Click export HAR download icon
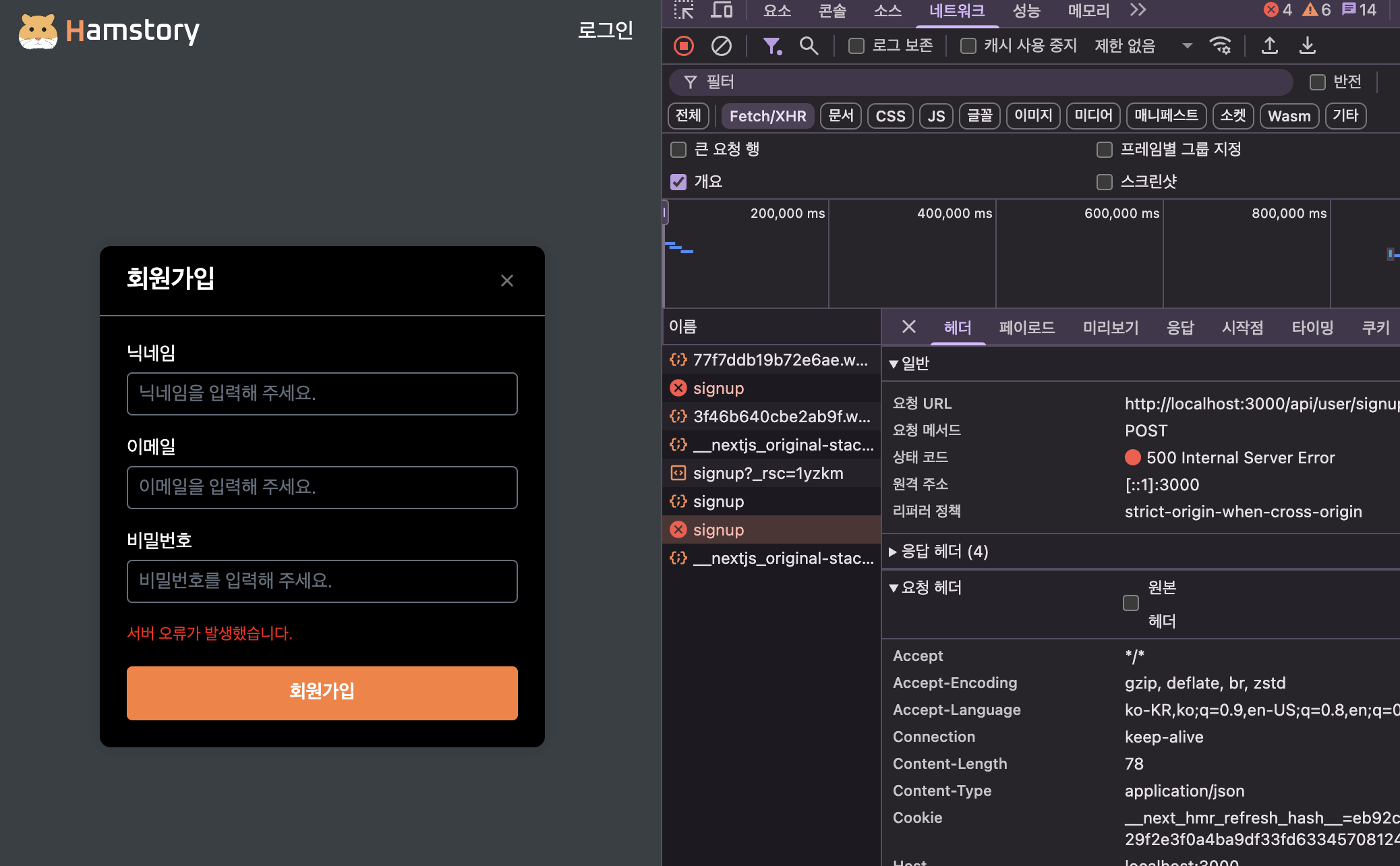 point(1307,46)
